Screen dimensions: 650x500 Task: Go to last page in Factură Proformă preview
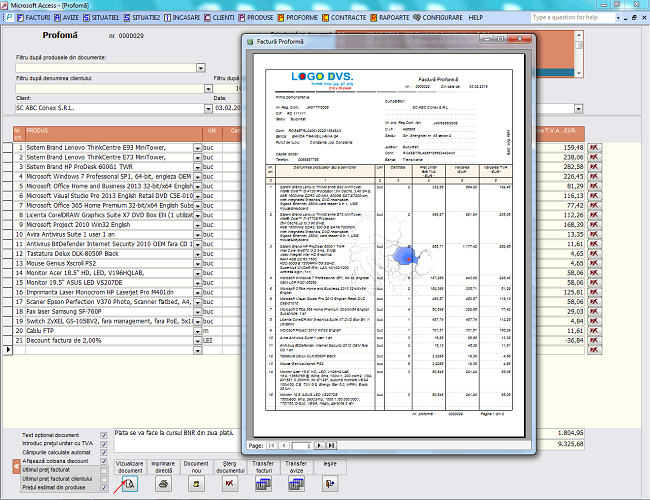(x=331, y=446)
